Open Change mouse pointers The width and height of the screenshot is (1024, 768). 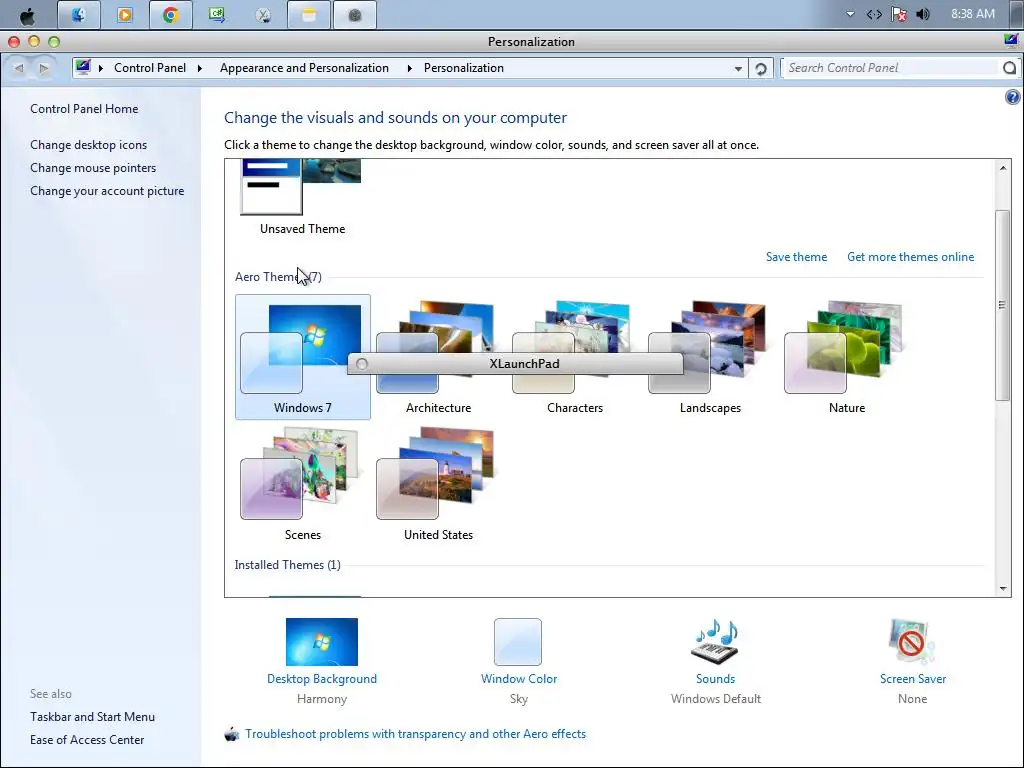[93, 168]
